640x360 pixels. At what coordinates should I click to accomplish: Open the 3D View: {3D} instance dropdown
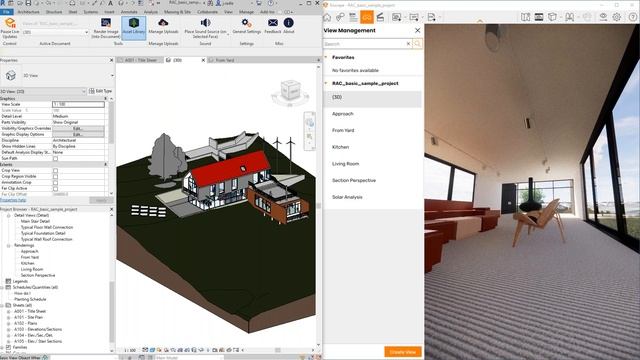point(43,91)
